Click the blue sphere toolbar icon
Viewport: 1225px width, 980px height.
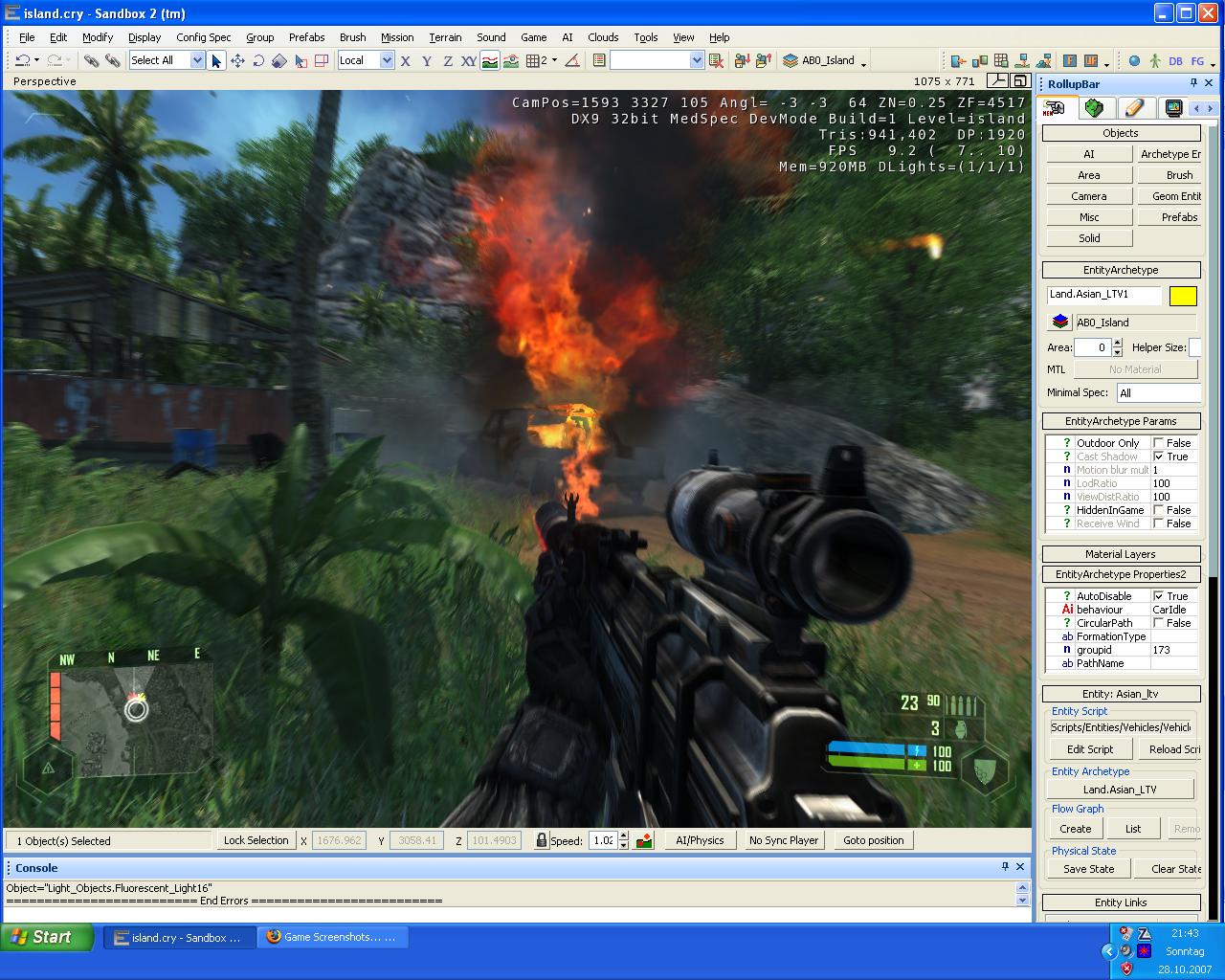(1134, 60)
